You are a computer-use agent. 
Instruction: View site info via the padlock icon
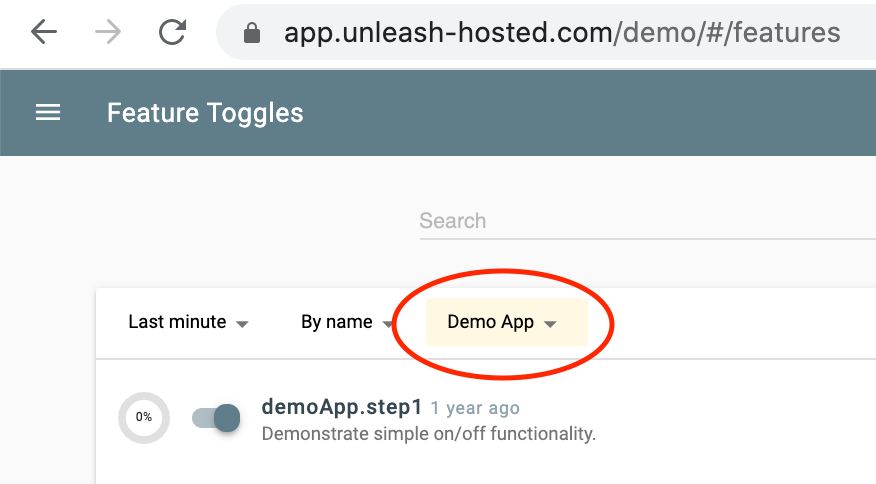(253, 34)
